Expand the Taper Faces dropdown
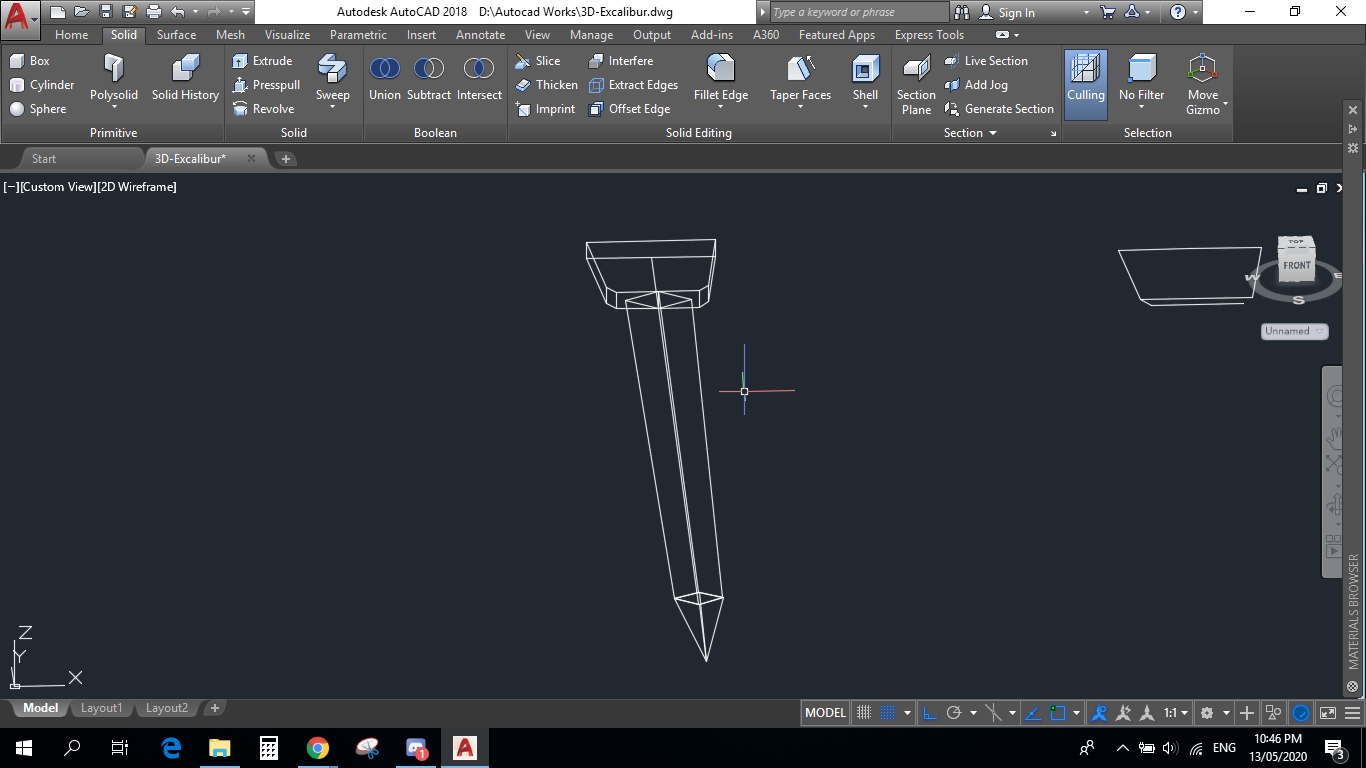Screen dimensions: 1366x768 (x=800, y=108)
